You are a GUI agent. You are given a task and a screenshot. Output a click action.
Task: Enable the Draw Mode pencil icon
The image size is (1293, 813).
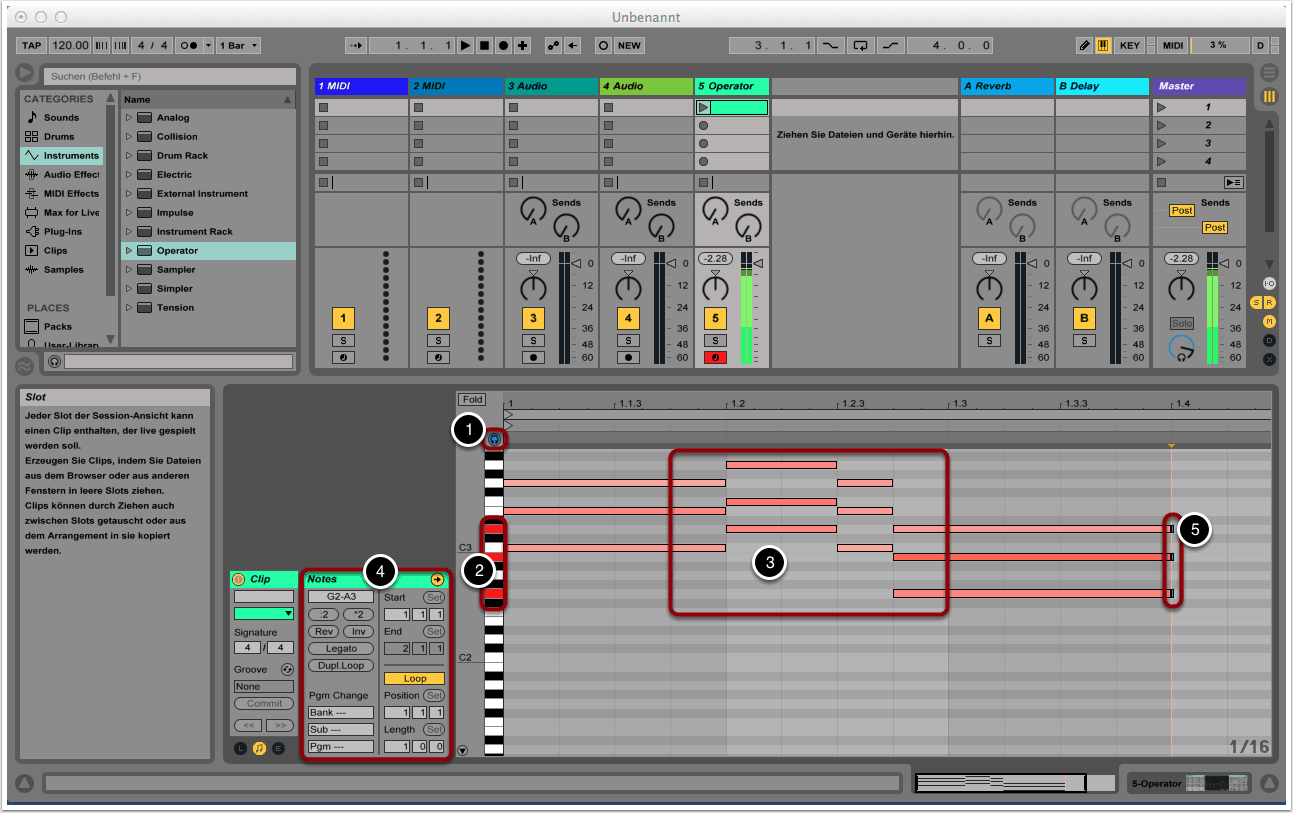[1084, 46]
